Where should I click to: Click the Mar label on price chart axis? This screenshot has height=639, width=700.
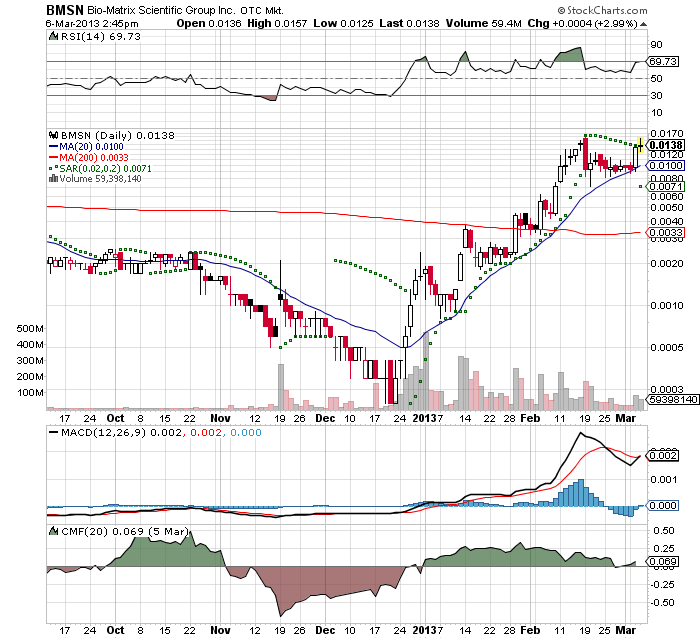point(626,418)
